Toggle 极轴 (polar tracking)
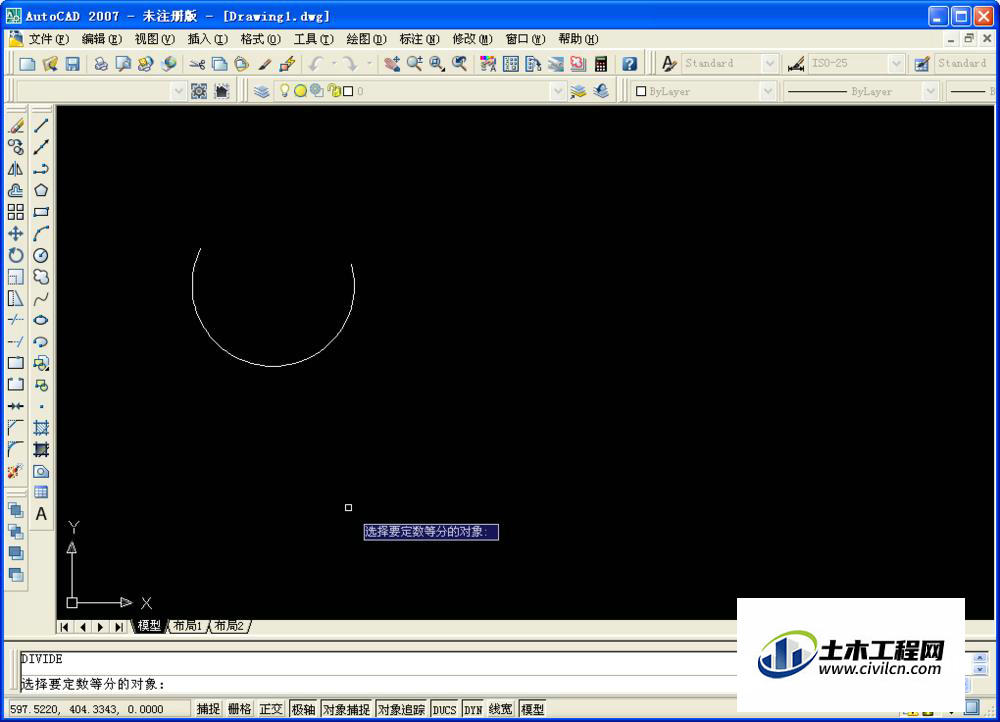This screenshot has height=722, width=1000. (x=303, y=709)
